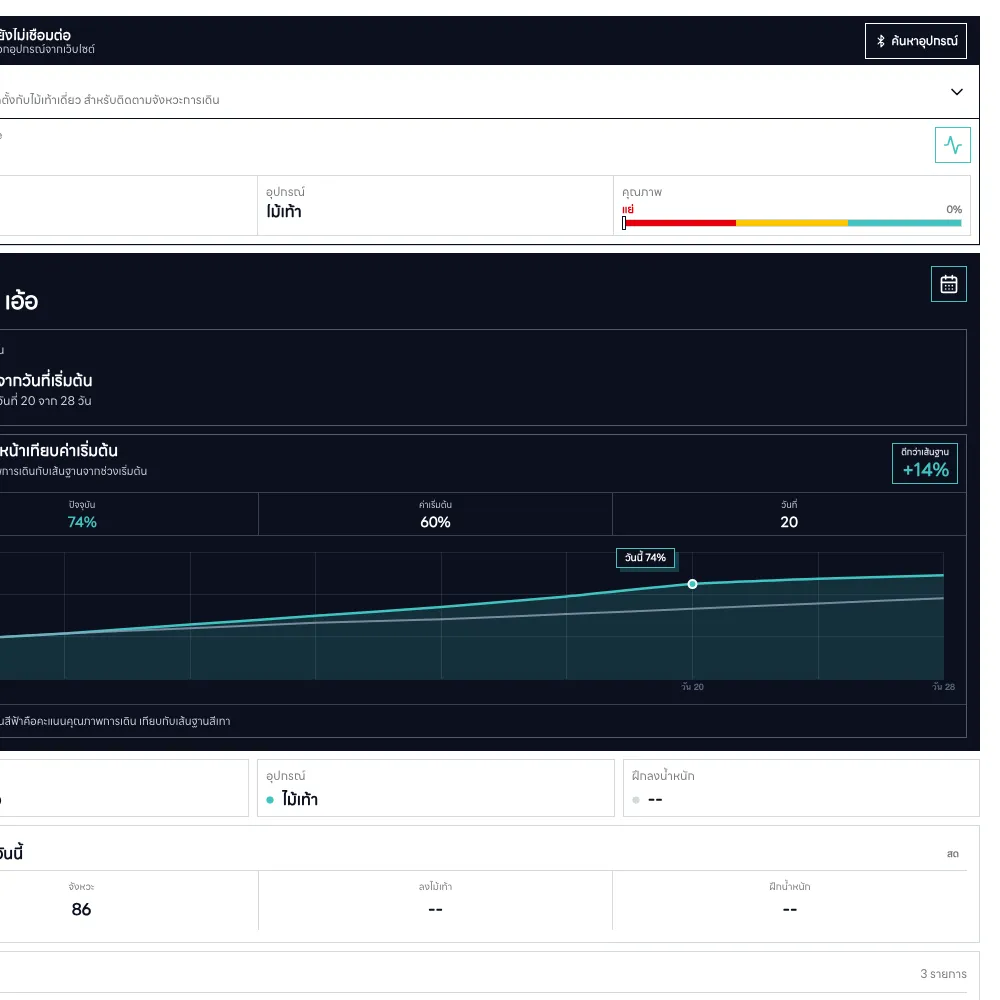
Task: Open the calendar icon in progress panel
Action: click(948, 284)
